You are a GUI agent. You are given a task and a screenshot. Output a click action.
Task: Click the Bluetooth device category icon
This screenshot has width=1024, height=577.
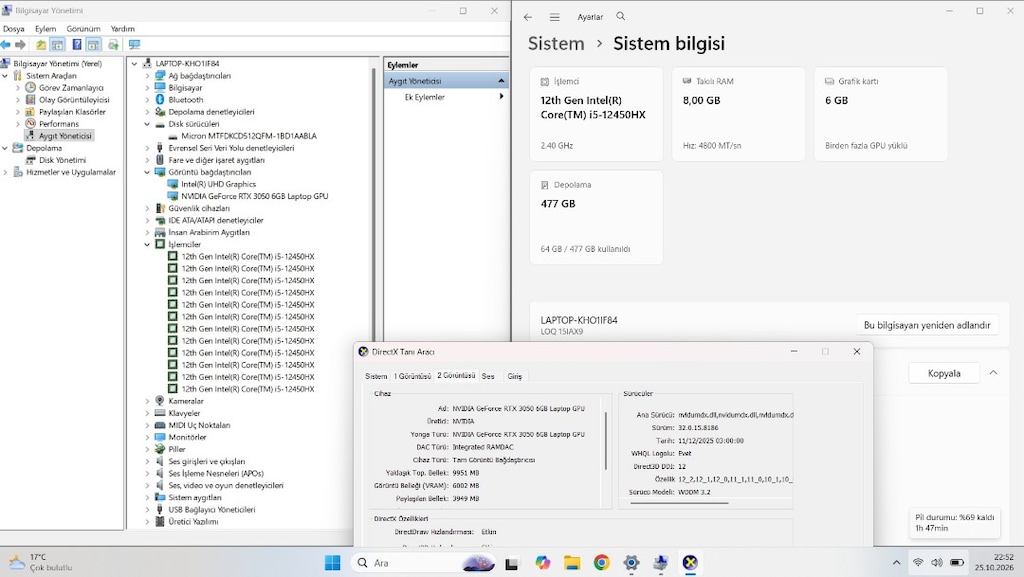pyautogui.click(x=160, y=100)
